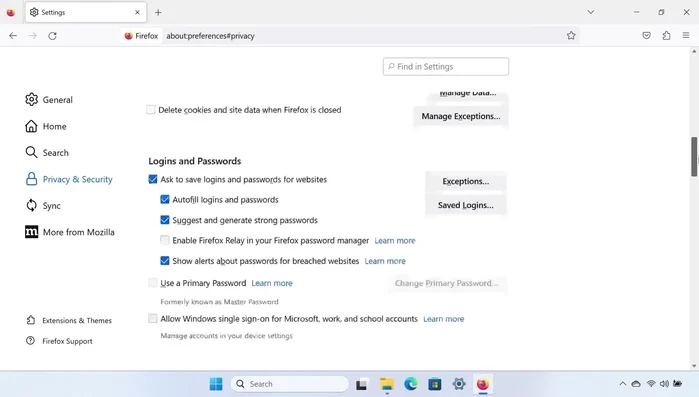
Task: Click the Formerly known as Master Password text
Action: [219, 302]
